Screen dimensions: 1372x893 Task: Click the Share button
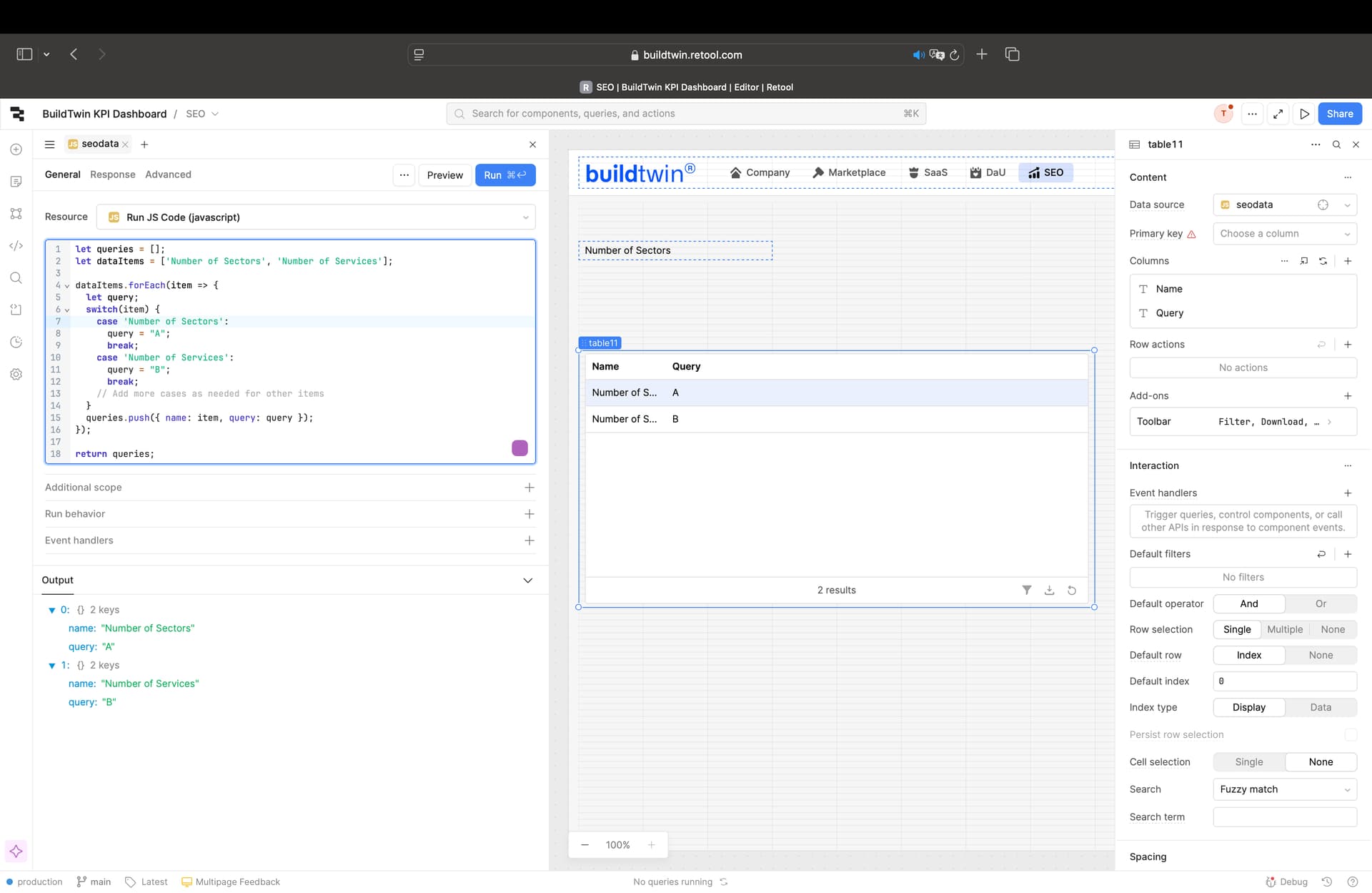coord(1340,114)
